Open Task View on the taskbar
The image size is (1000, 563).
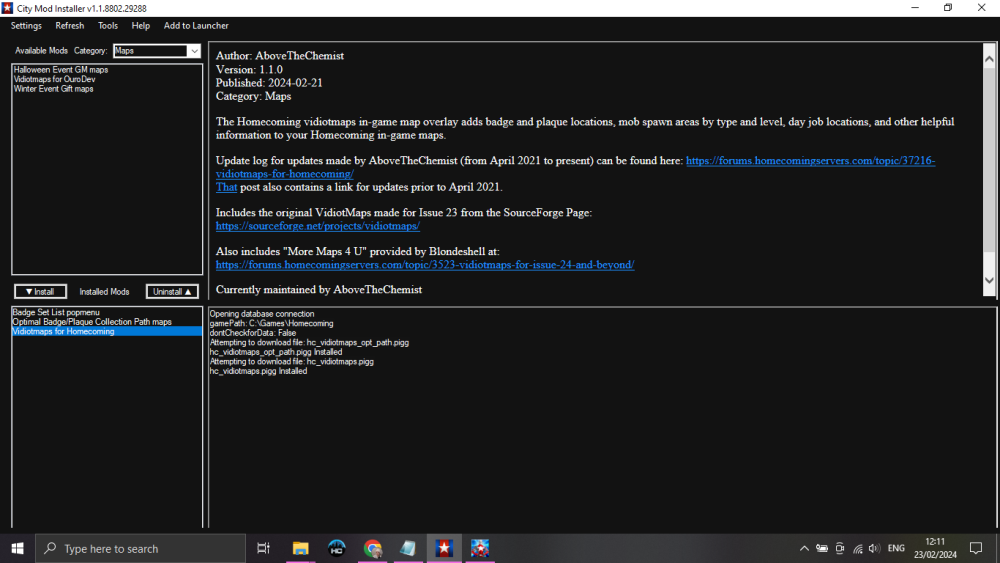263,548
